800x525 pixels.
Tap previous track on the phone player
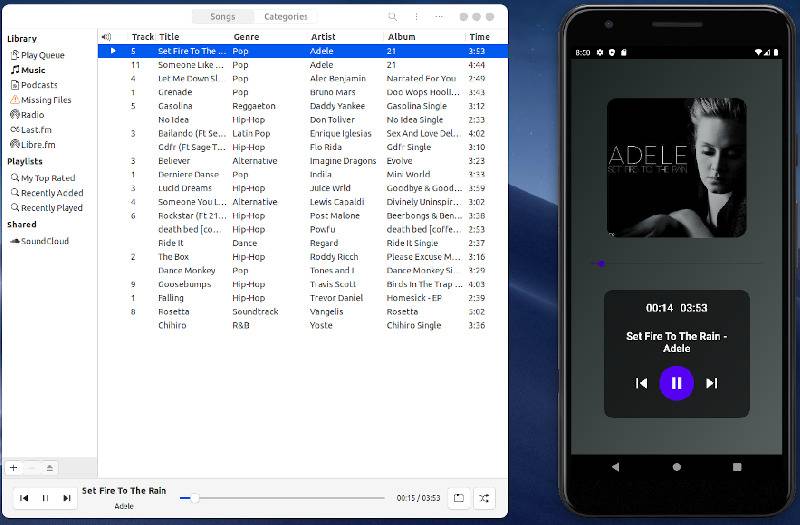click(x=641, y=383)
